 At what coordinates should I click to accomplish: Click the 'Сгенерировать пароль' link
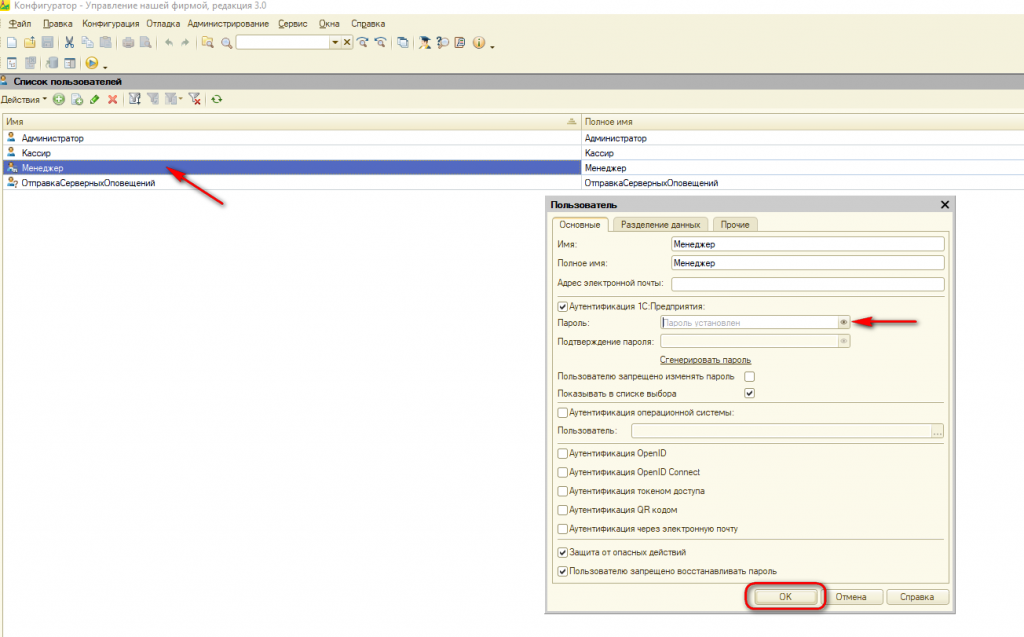coord(705,360)
